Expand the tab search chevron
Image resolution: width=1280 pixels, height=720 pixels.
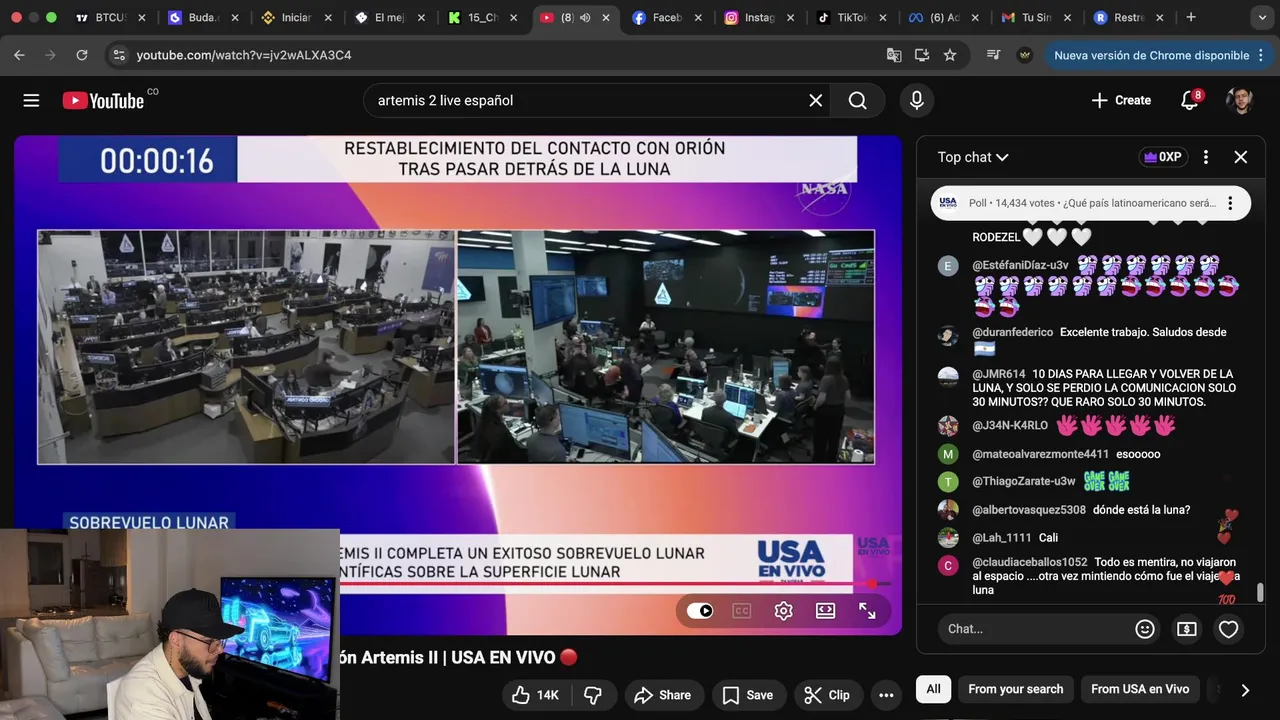coord(1263,17)
